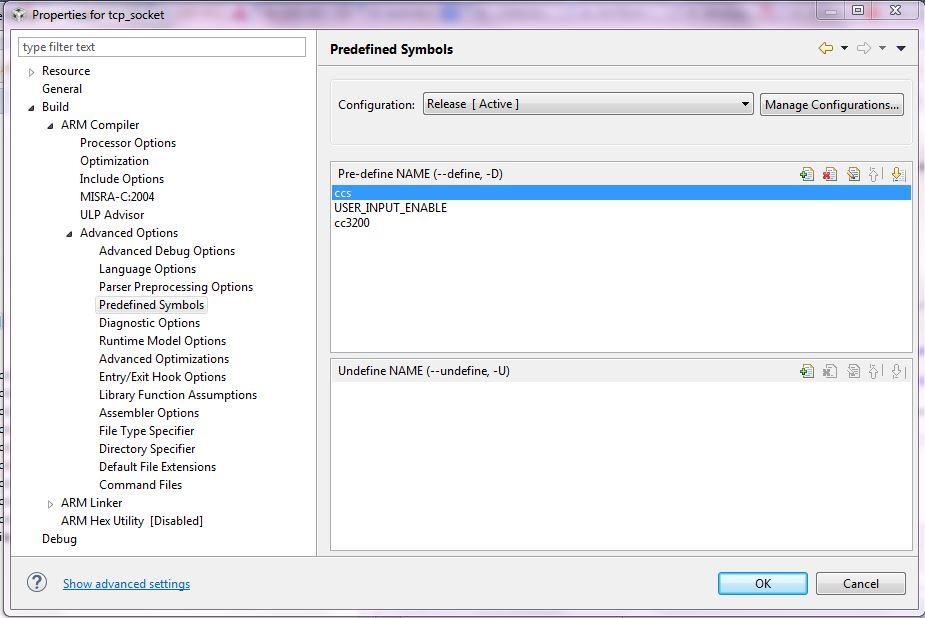Open Optimization settings page
Screen dimensions: 925x618
tap(114, 161)
